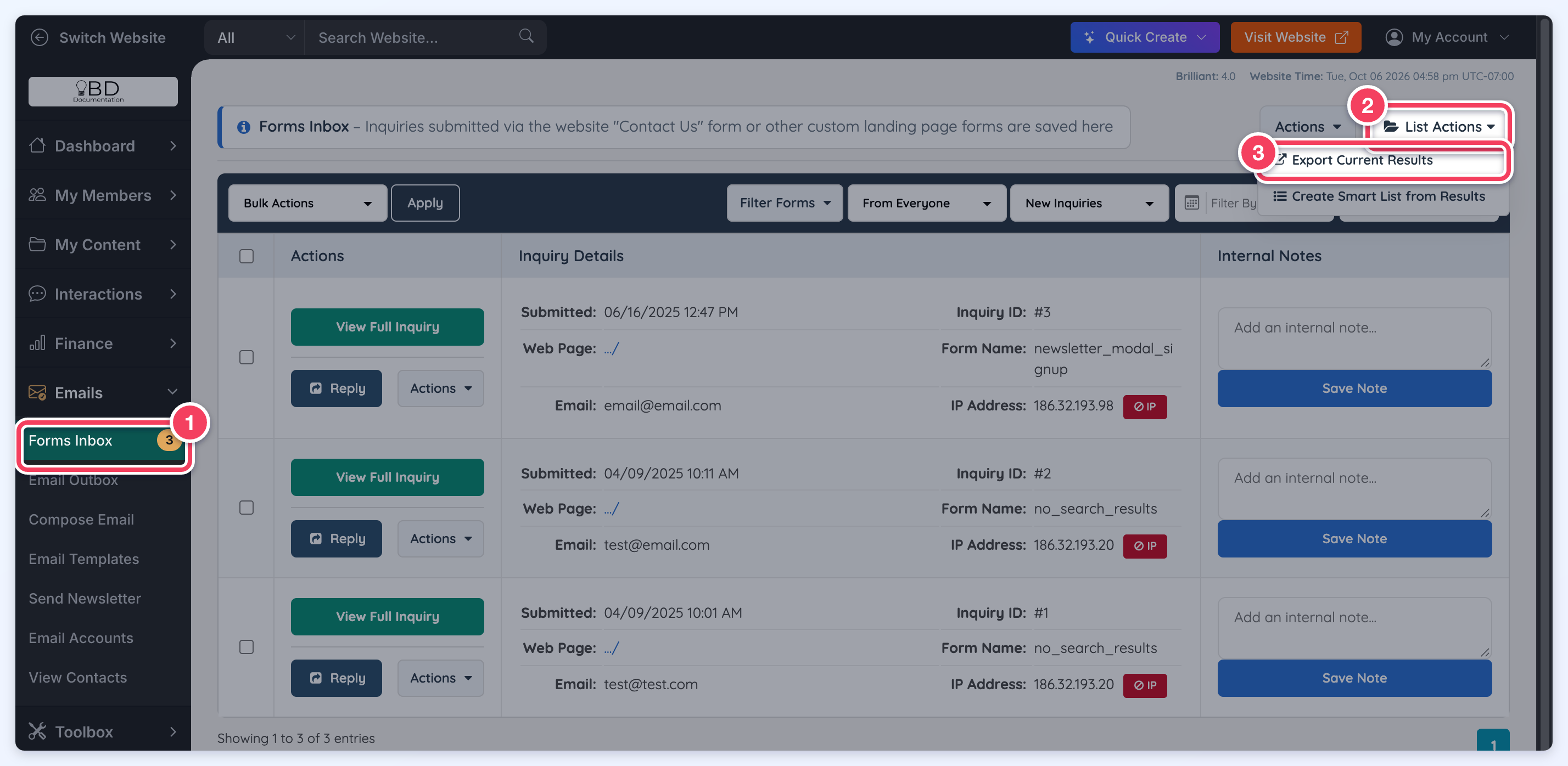Click the search magnifier icon
This screenshot has width=1568, height=766.
click(526, 37)
